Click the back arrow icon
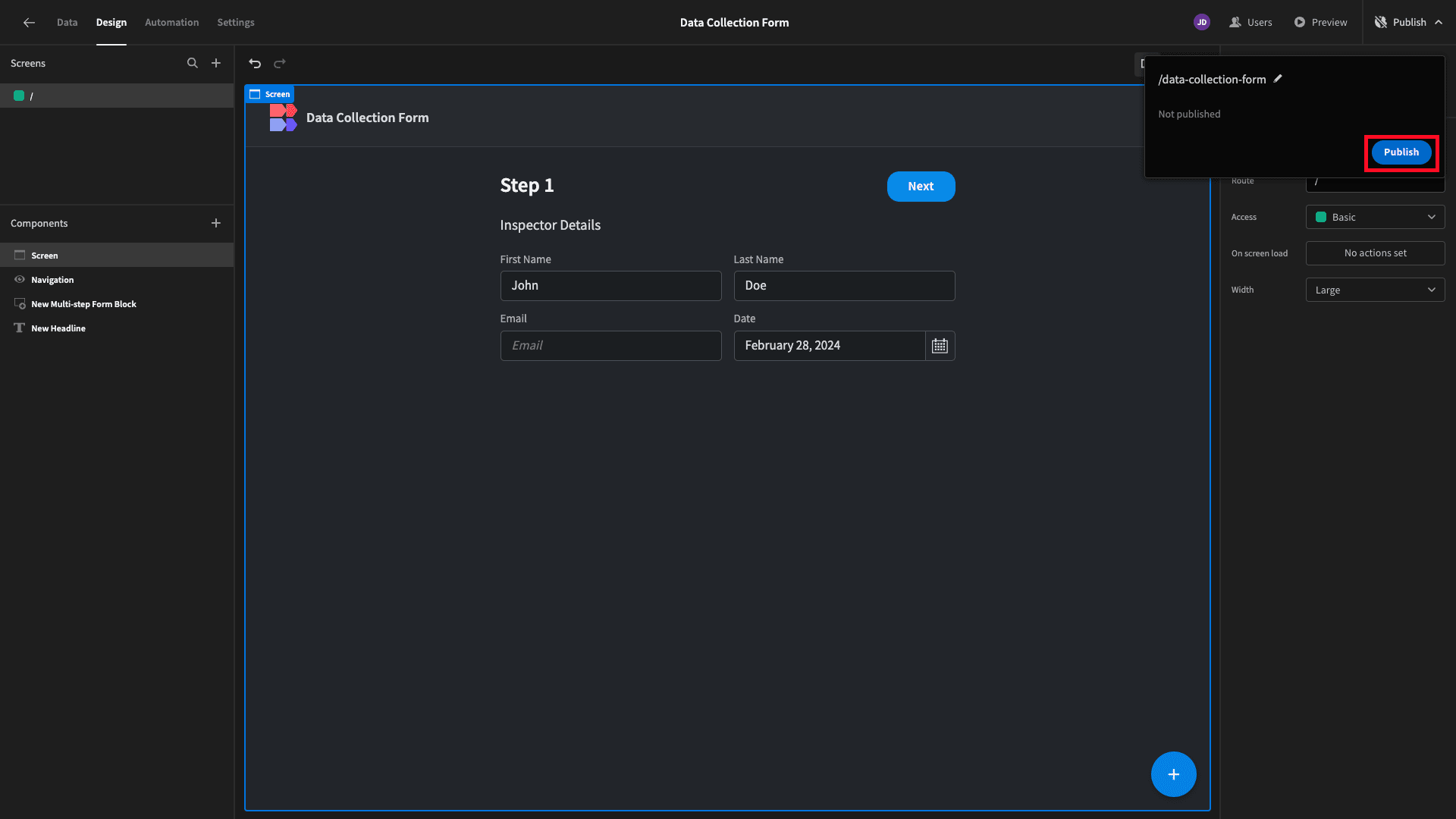This screenshot has width=1456, height=819. pos(29,23)
